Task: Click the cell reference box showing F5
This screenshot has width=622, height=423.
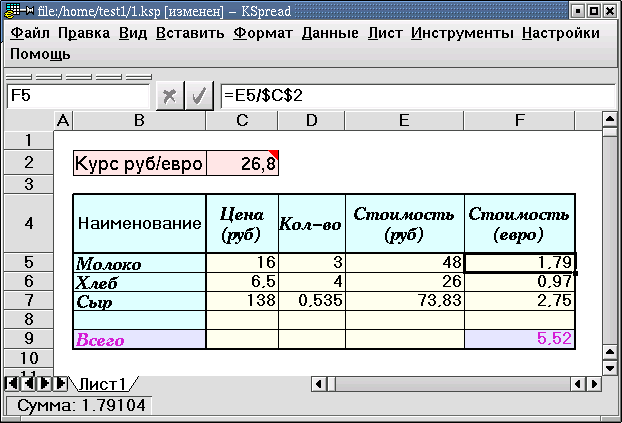Action: coord(78,96)
